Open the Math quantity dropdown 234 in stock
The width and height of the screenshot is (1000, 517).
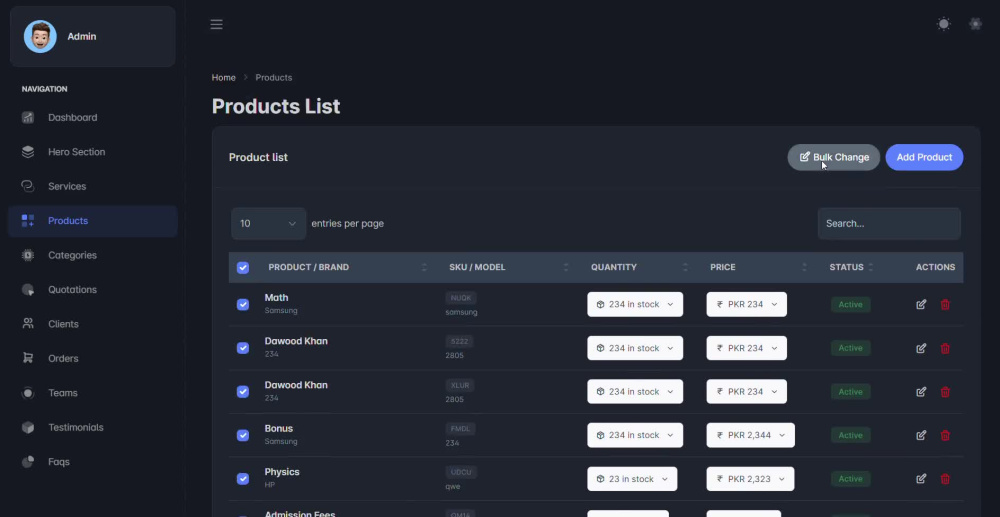(635, 304)
